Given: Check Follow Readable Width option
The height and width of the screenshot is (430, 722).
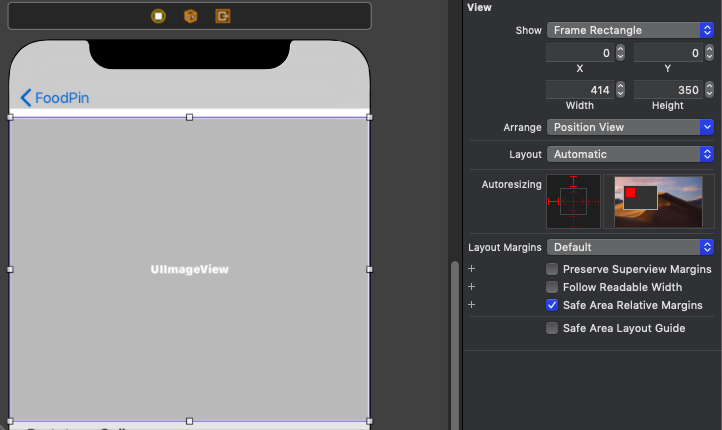Looking at the screenshot, I should [552, 287].
